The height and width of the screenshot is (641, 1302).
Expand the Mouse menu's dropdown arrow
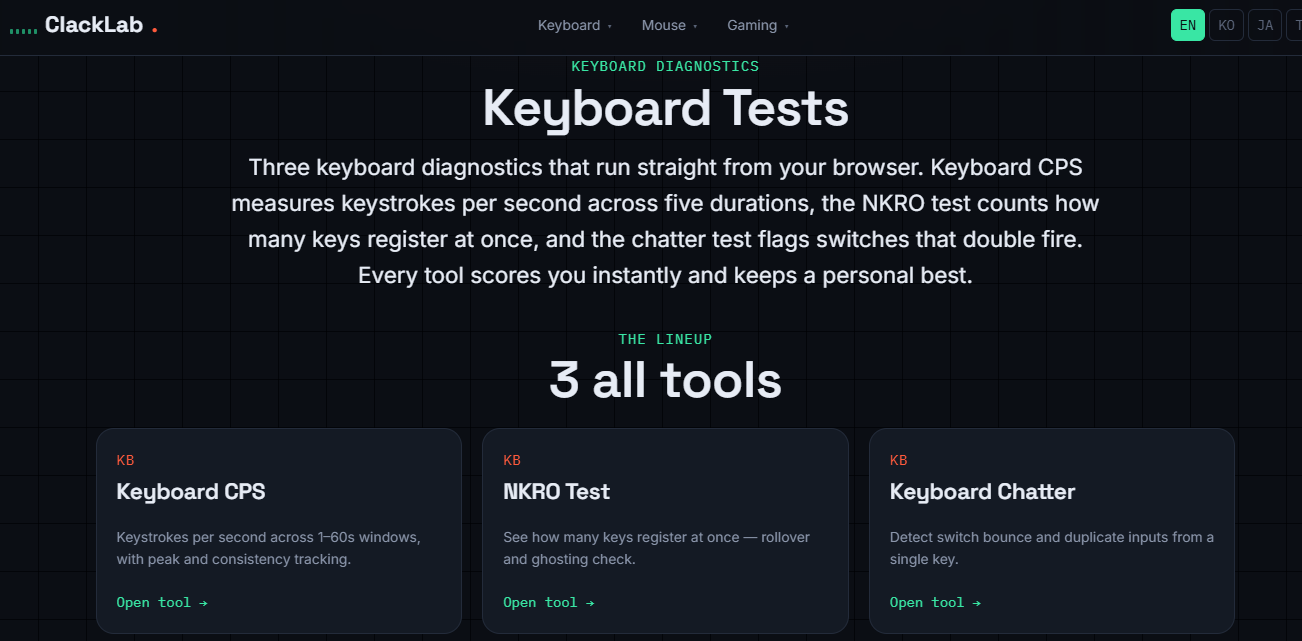[695, 26]
